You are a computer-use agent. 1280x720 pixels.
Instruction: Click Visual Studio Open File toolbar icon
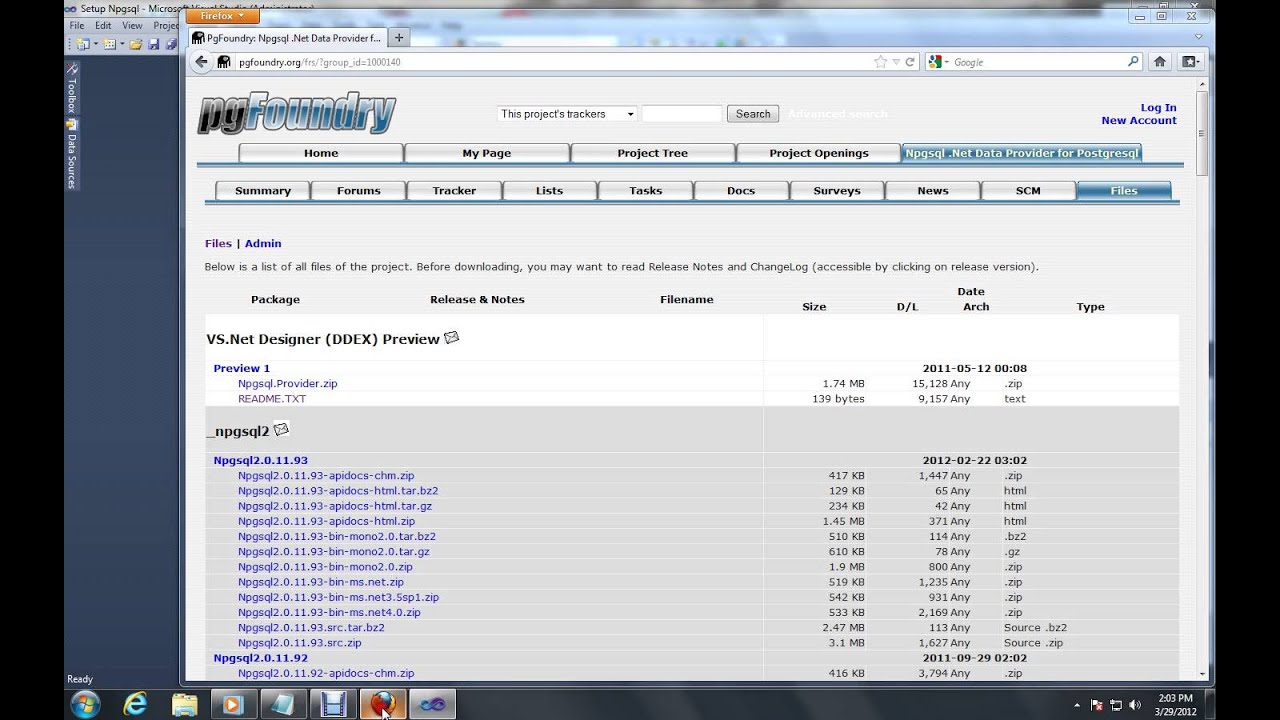(137, 44)
